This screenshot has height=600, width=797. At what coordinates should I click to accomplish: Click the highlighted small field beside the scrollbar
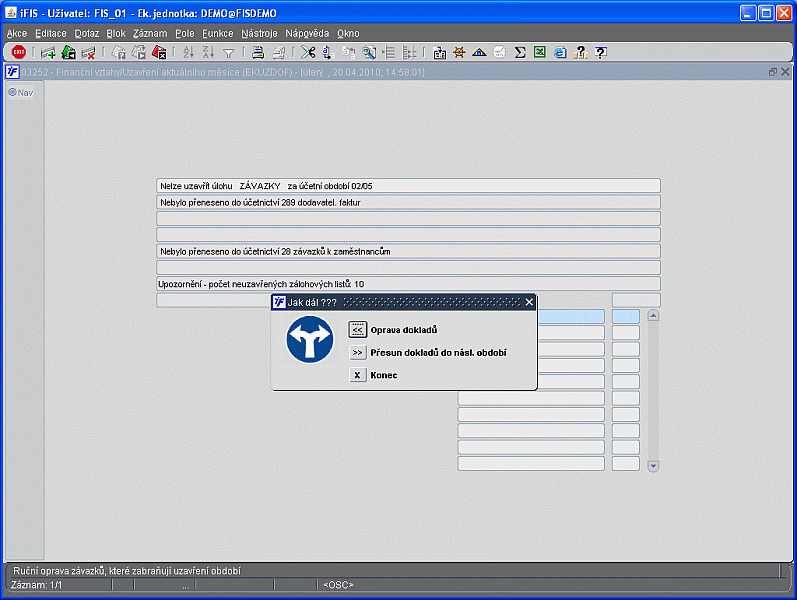[x=626, y=316]
